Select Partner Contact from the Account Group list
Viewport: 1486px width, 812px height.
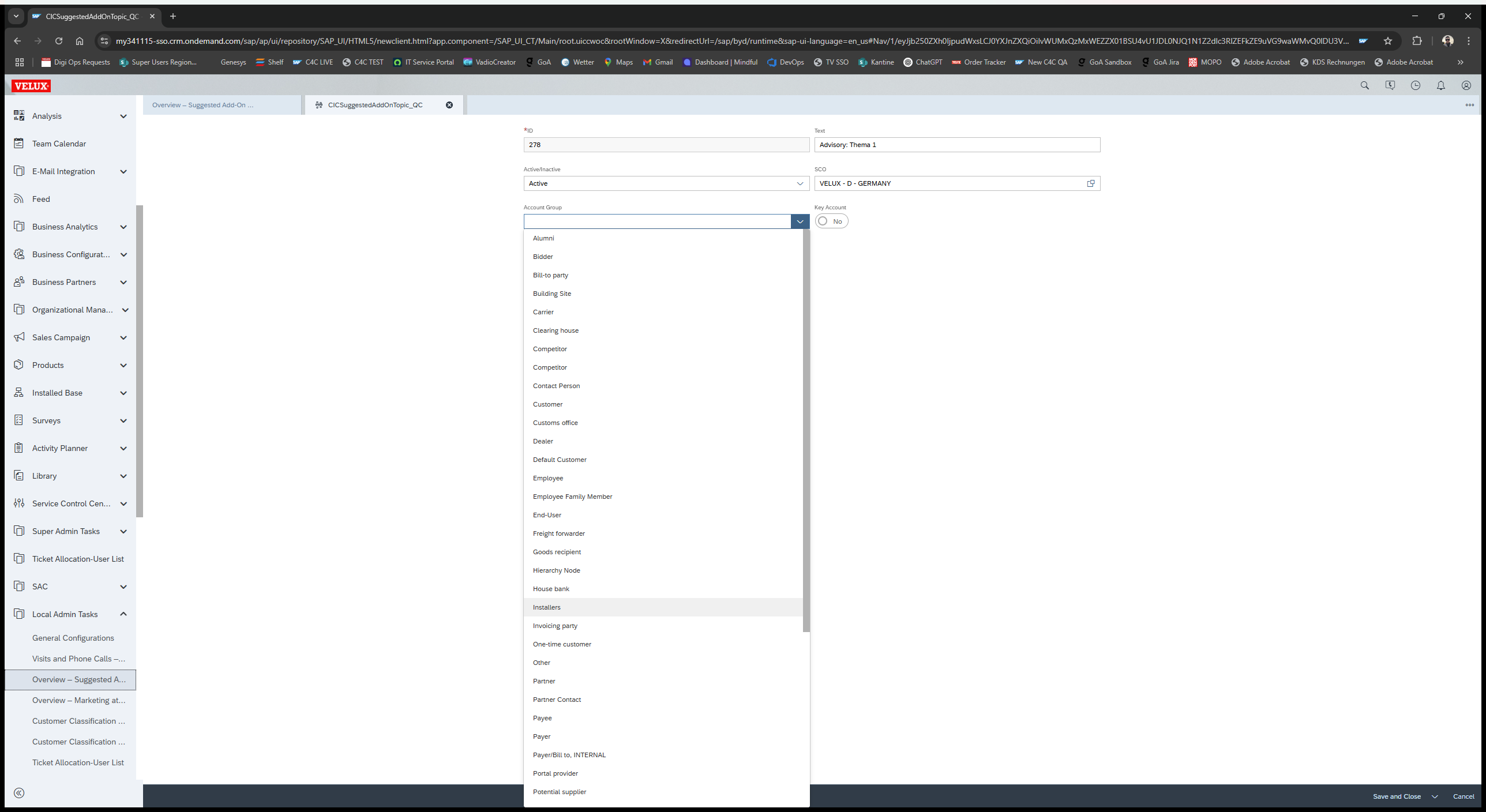663,700
